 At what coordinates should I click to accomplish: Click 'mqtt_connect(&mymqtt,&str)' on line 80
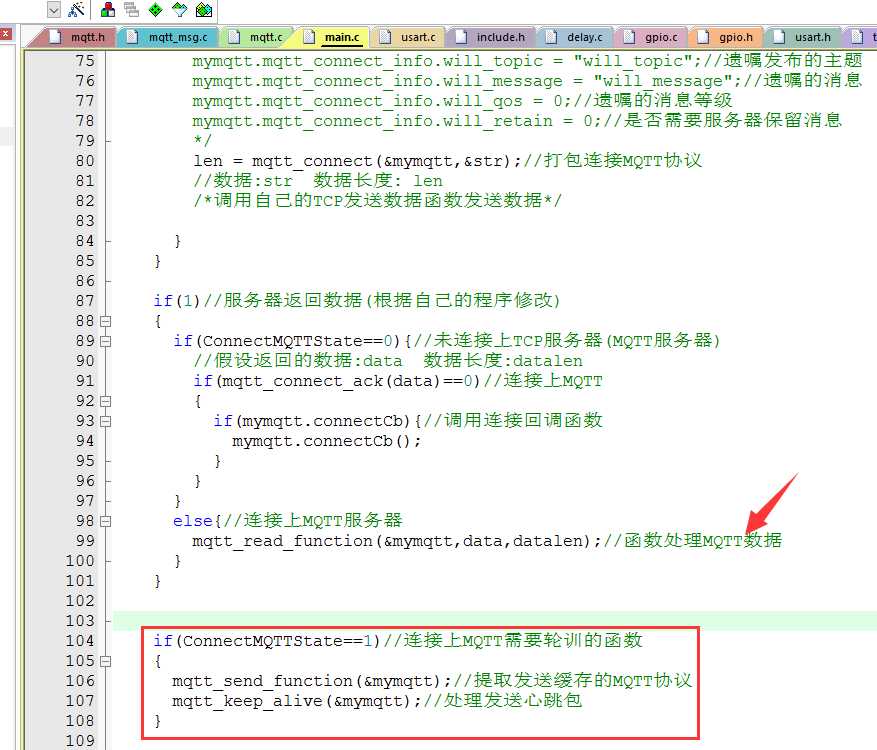(x=383, y=161)
